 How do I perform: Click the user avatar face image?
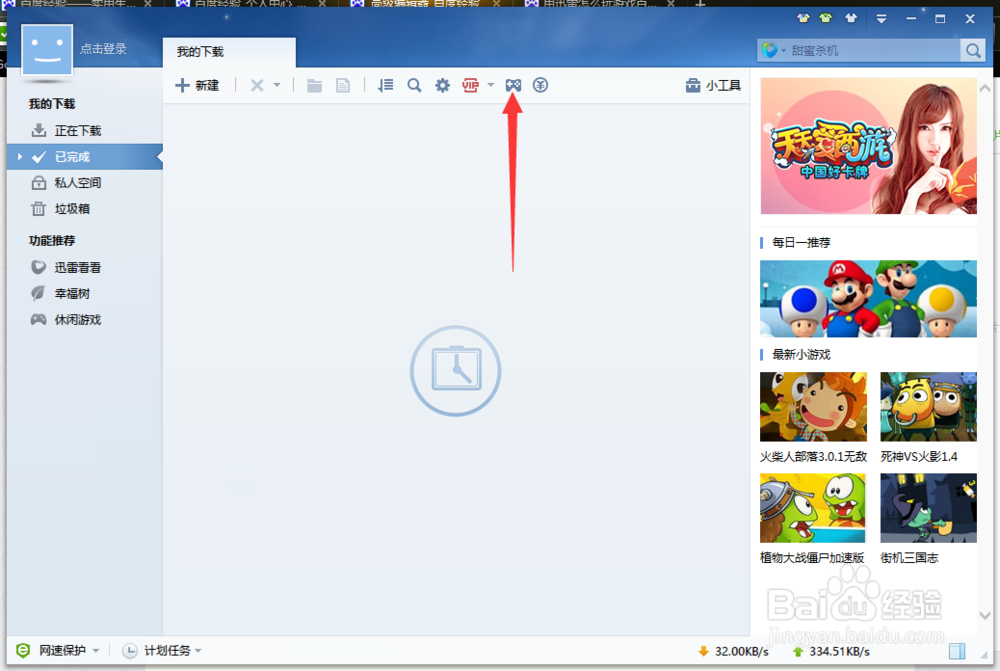coord(47,50)
